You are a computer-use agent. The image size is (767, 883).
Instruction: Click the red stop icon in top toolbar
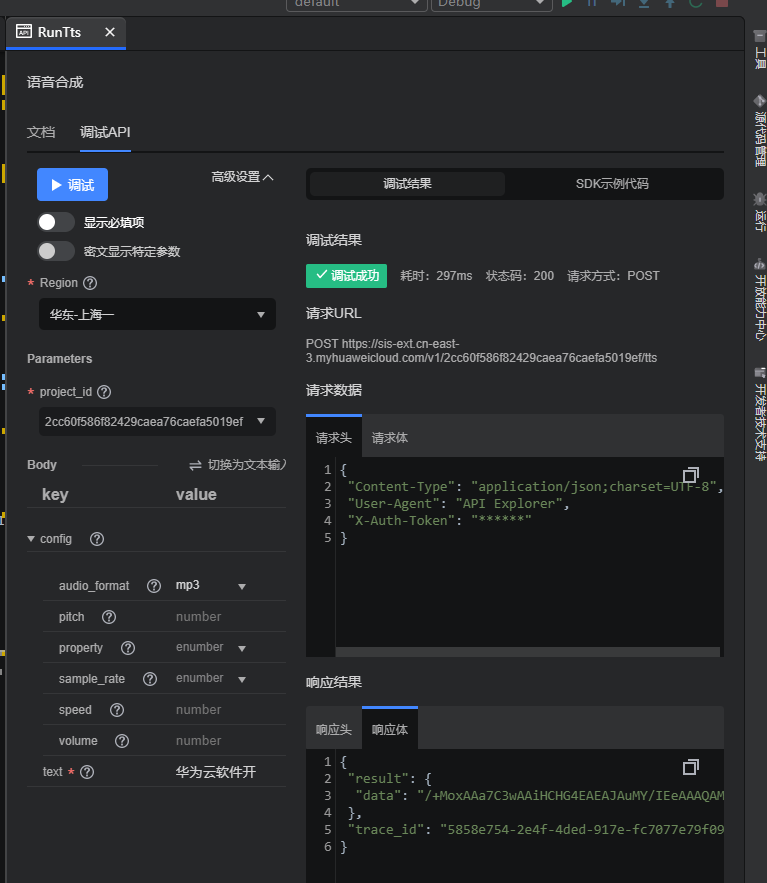[x=722, y=3]
